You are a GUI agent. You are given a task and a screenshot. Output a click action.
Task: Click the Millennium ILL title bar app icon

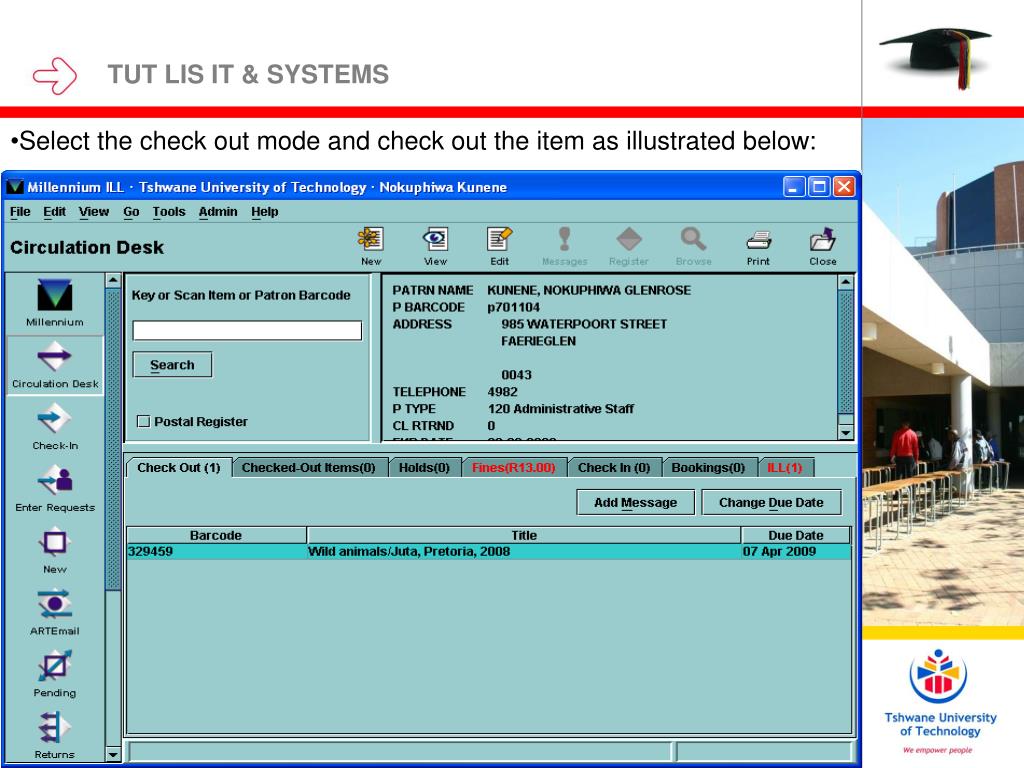click(15, 187)
